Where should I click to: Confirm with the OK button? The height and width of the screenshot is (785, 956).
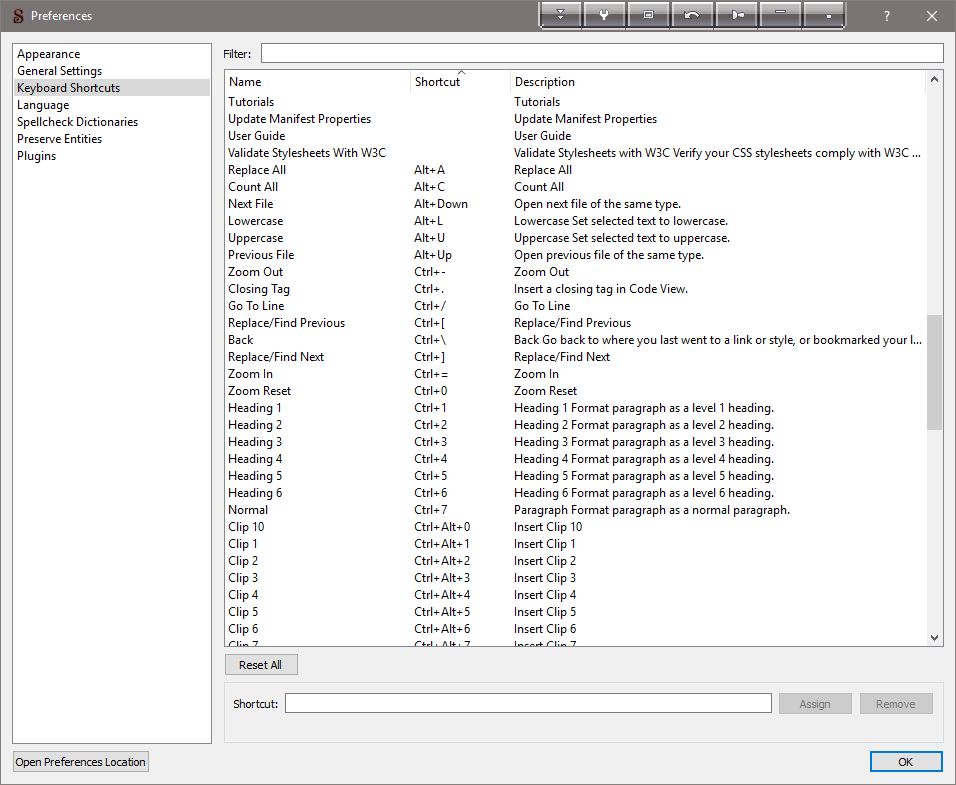905,762
